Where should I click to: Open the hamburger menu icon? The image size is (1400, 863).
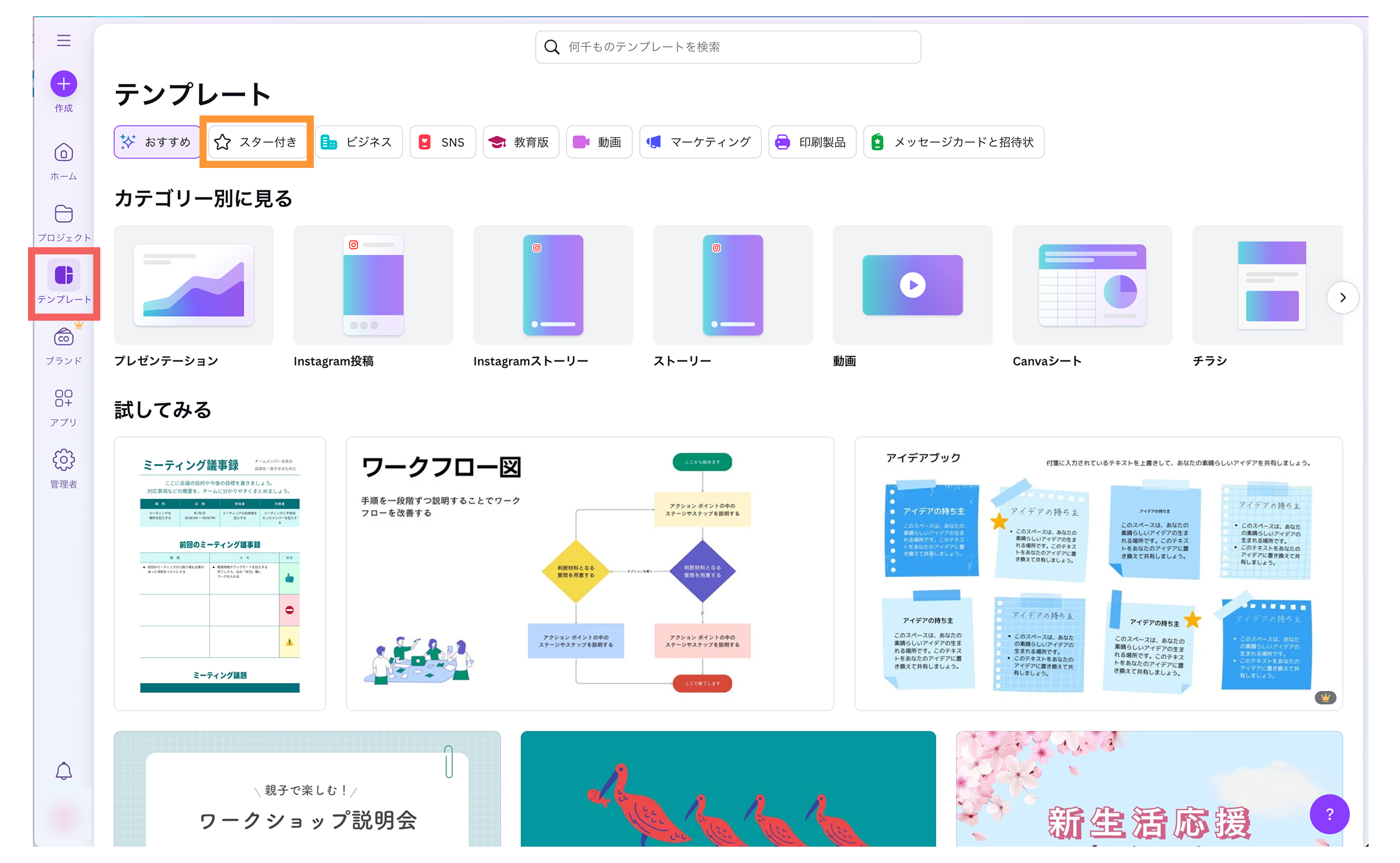pyautogui.click(x=64, y=40)
